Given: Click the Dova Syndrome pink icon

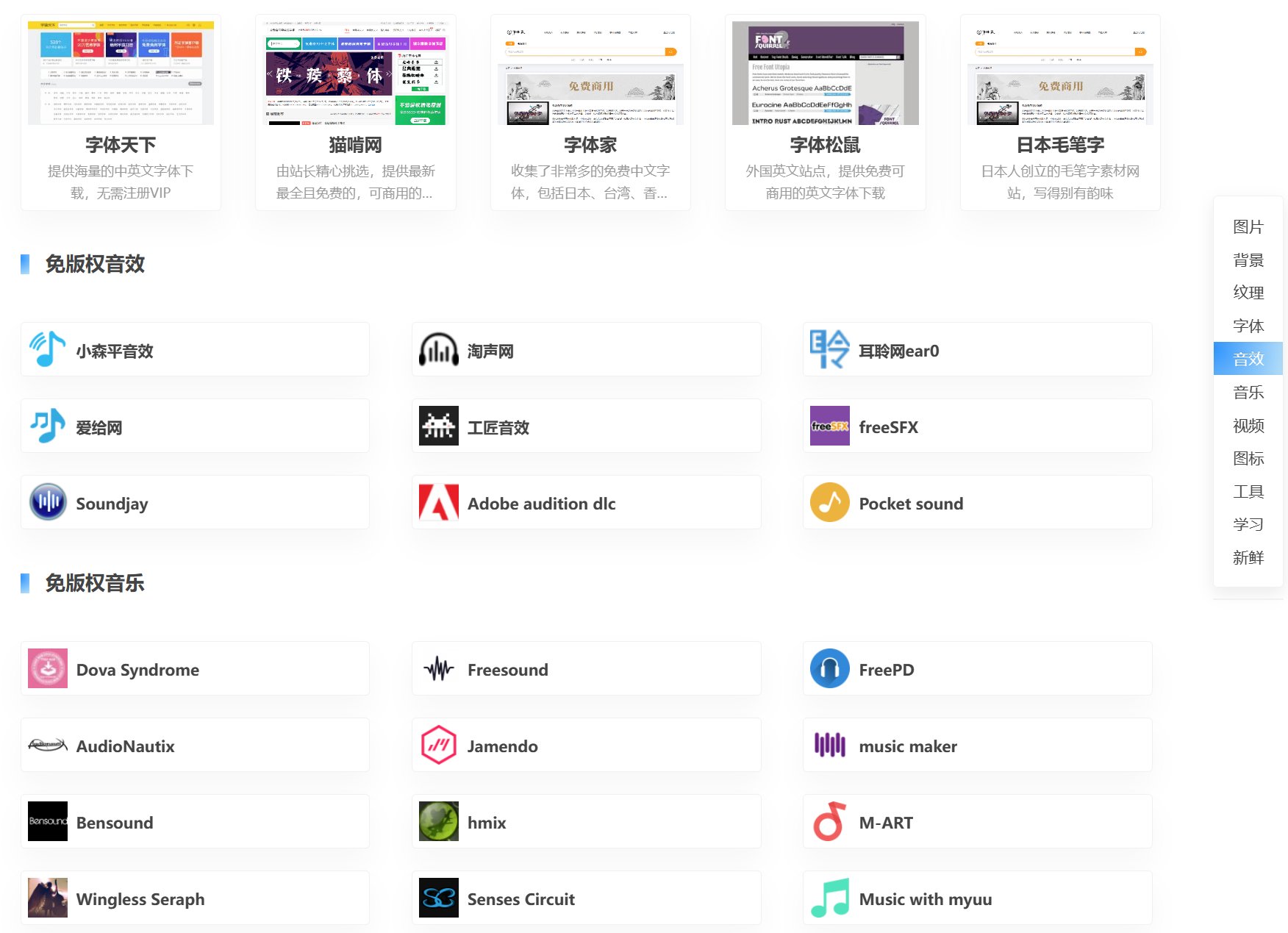Looking at the screenshot, I should point(48,669).
